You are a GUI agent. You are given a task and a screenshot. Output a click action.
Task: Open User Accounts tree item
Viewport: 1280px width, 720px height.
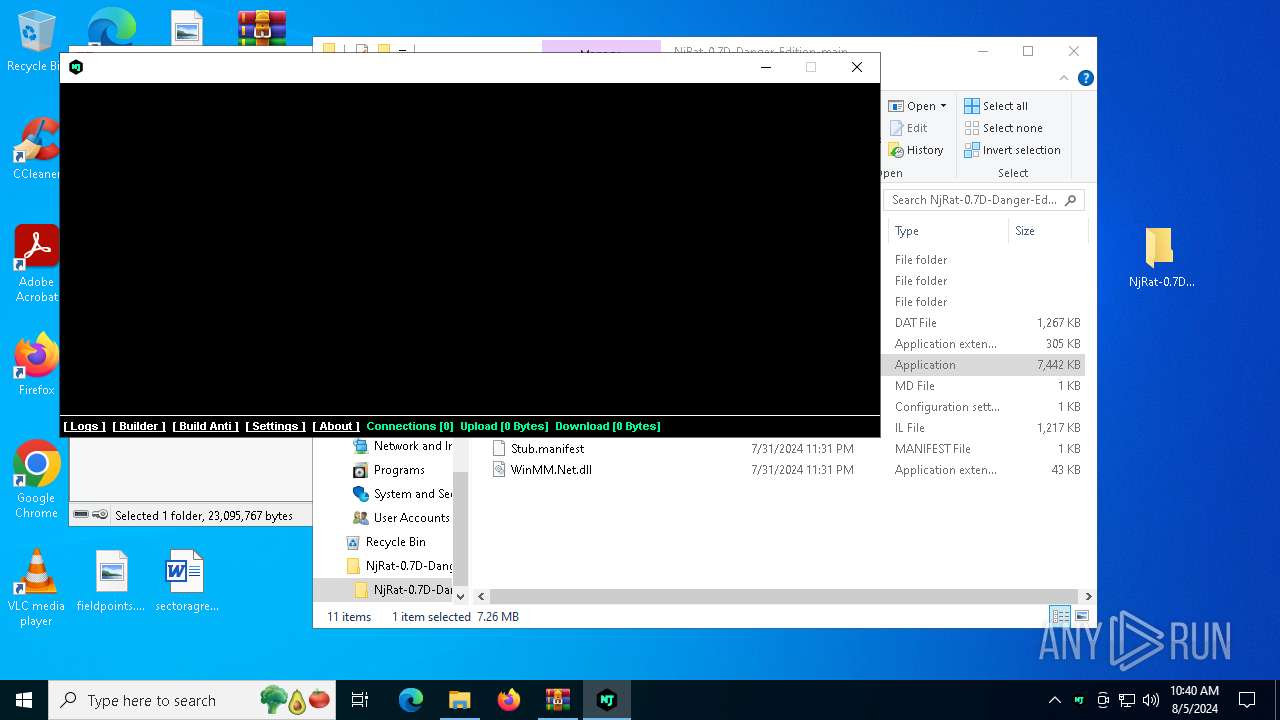[x=401, y=518]
